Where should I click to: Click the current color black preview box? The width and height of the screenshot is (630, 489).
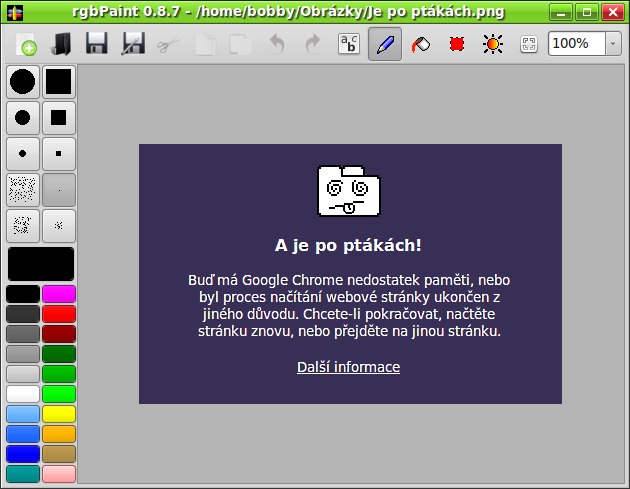tap(41, 264)
